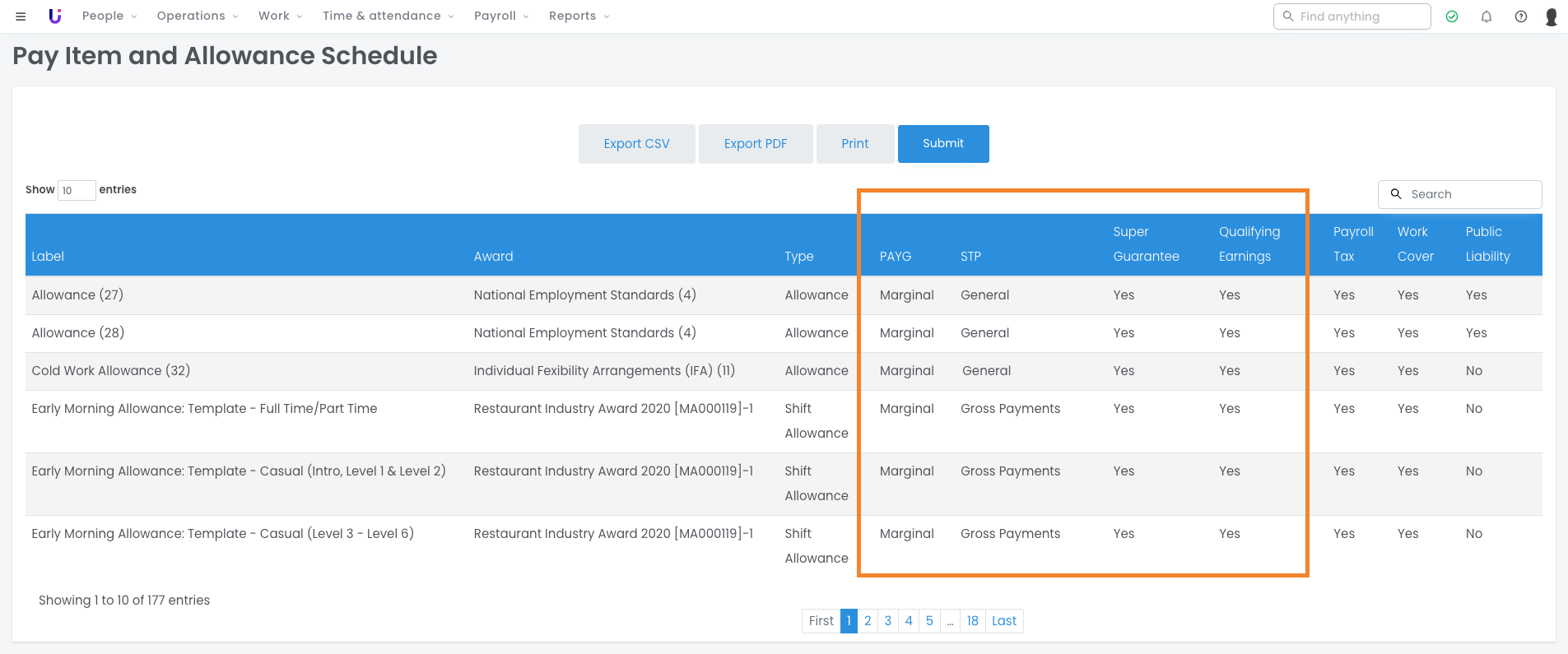Select Early Morning Allowance Casual Level 3-6

coord(223,534)
